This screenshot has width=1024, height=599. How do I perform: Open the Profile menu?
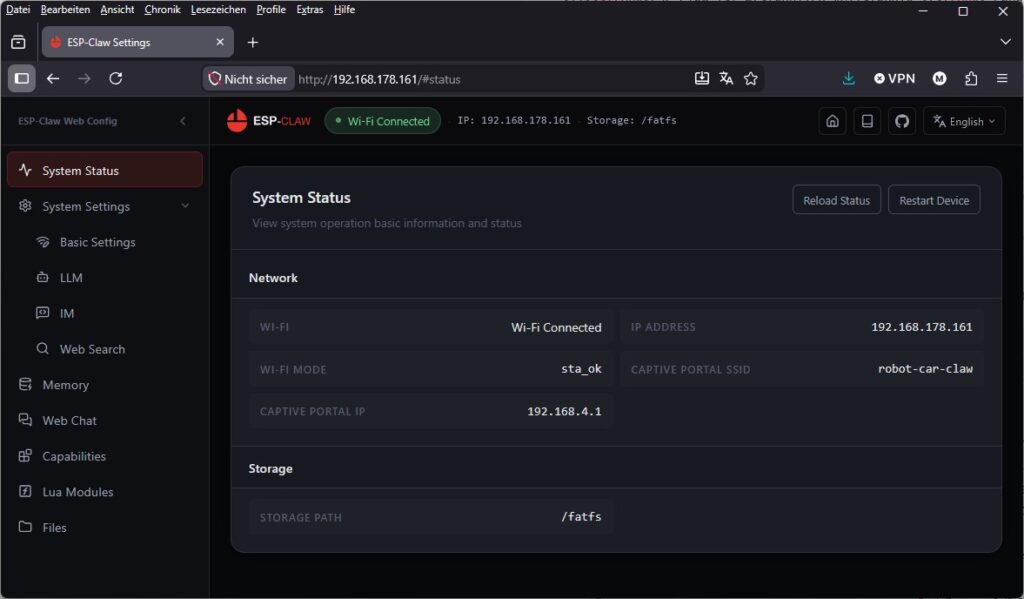271,9
